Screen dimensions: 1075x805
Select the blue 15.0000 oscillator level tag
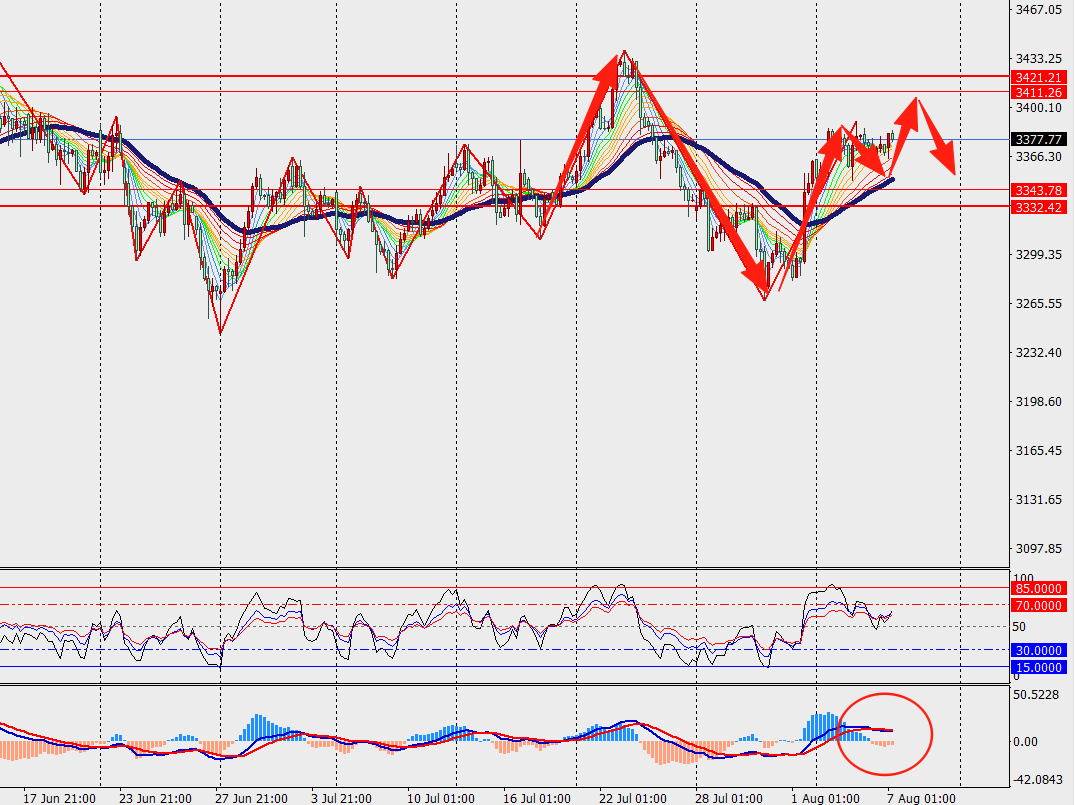pos(1039,667)
